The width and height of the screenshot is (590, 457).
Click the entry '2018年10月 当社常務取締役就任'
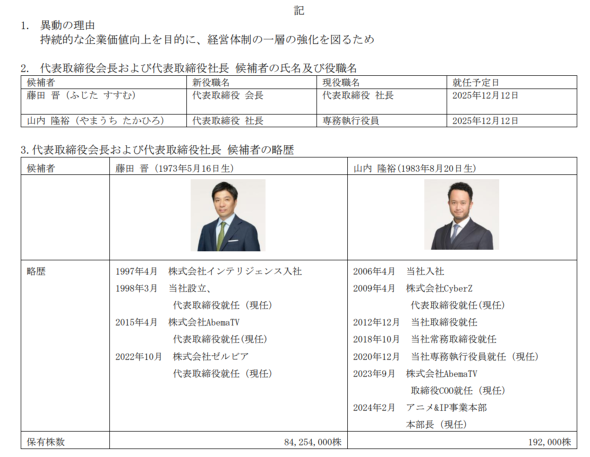pos(424,339)
